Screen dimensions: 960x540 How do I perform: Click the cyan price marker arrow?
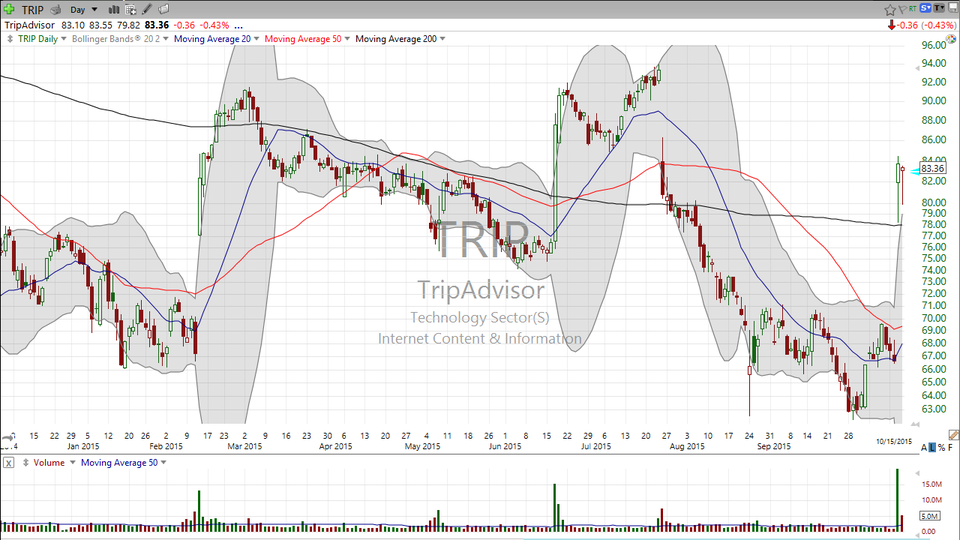pos(914,171)
